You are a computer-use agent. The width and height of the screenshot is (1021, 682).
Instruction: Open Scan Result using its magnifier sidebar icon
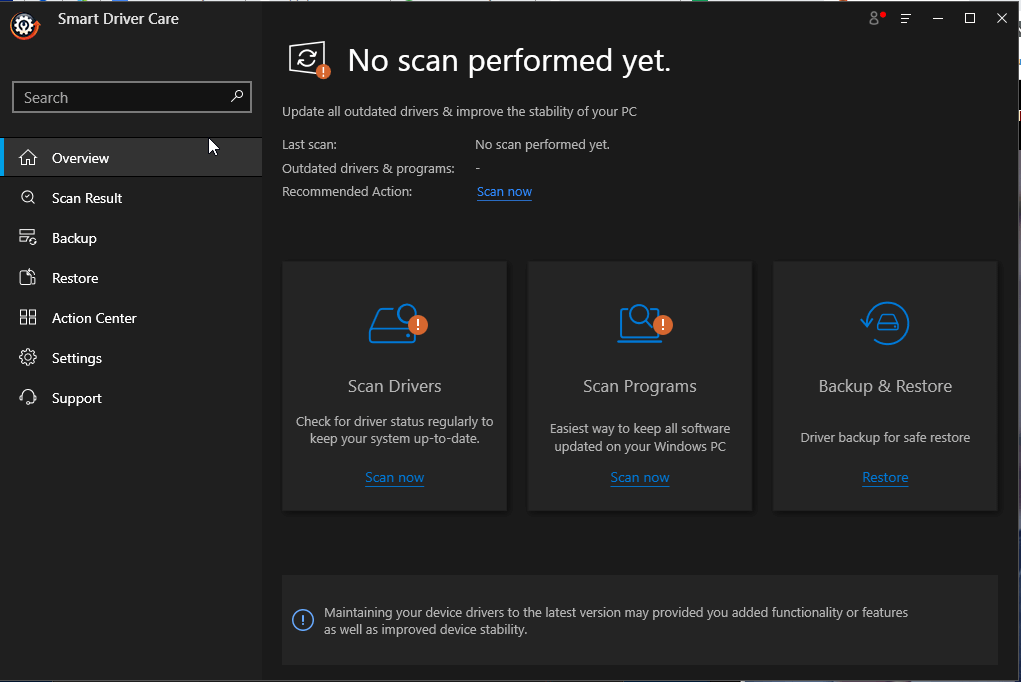point(29,197)
